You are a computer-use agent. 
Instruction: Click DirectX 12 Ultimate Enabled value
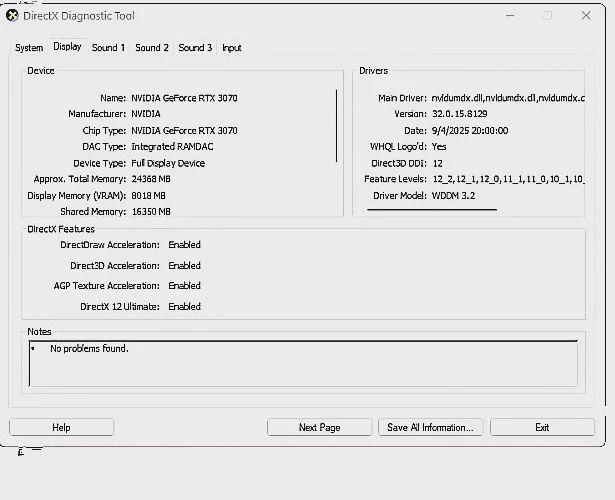pos(184,307)
